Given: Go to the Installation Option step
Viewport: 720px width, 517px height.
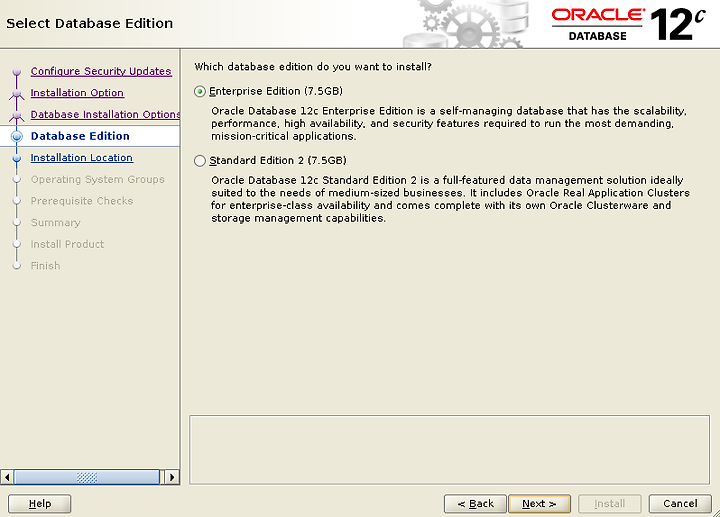Looking at the screenshot, I should (x=77, y=93).
